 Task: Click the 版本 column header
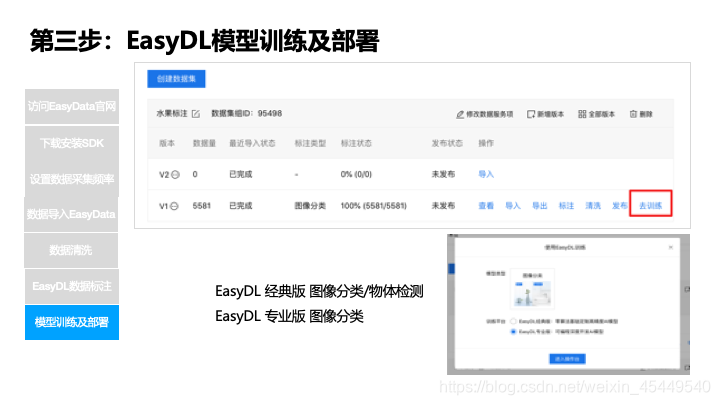167,143
